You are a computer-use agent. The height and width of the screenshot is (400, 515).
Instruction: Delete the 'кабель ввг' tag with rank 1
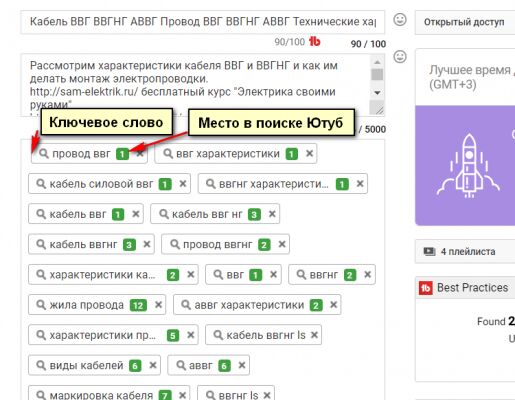click(x=135, y=214)
